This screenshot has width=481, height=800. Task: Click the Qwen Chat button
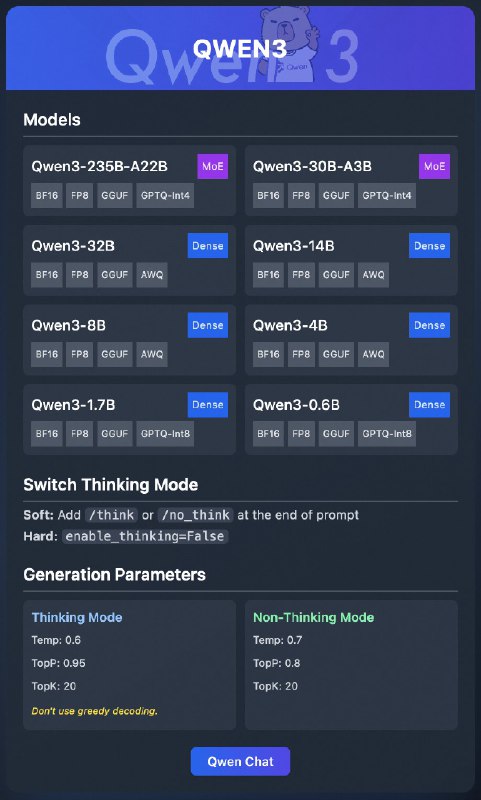click(240, 761)
